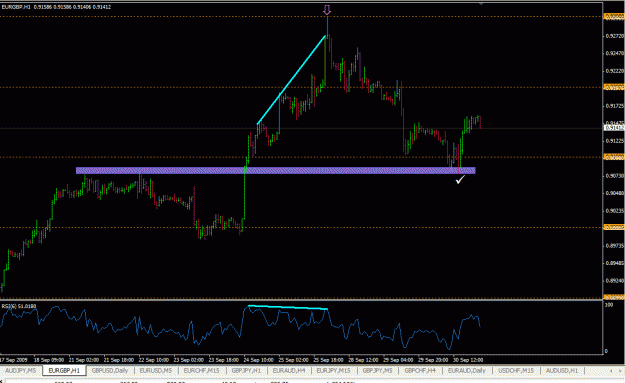Open the EURAUD,H4 chart tab

tap(289, 371)
